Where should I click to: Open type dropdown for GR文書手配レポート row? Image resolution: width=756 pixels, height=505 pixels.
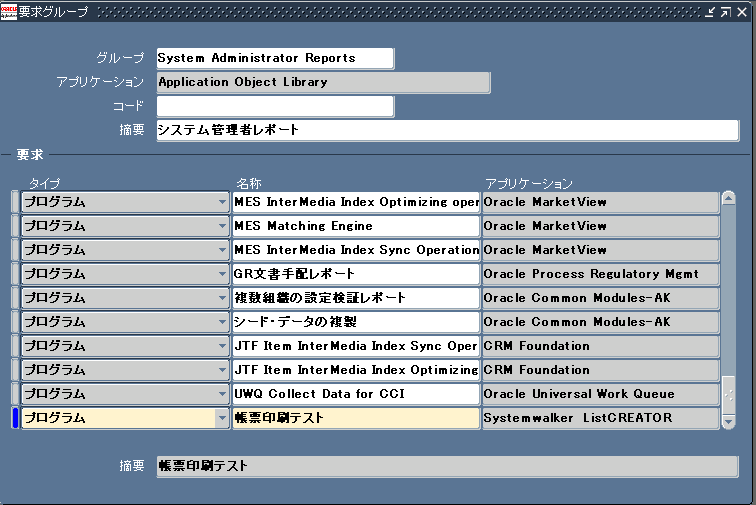pyautogui.click(x=222, y=274)
